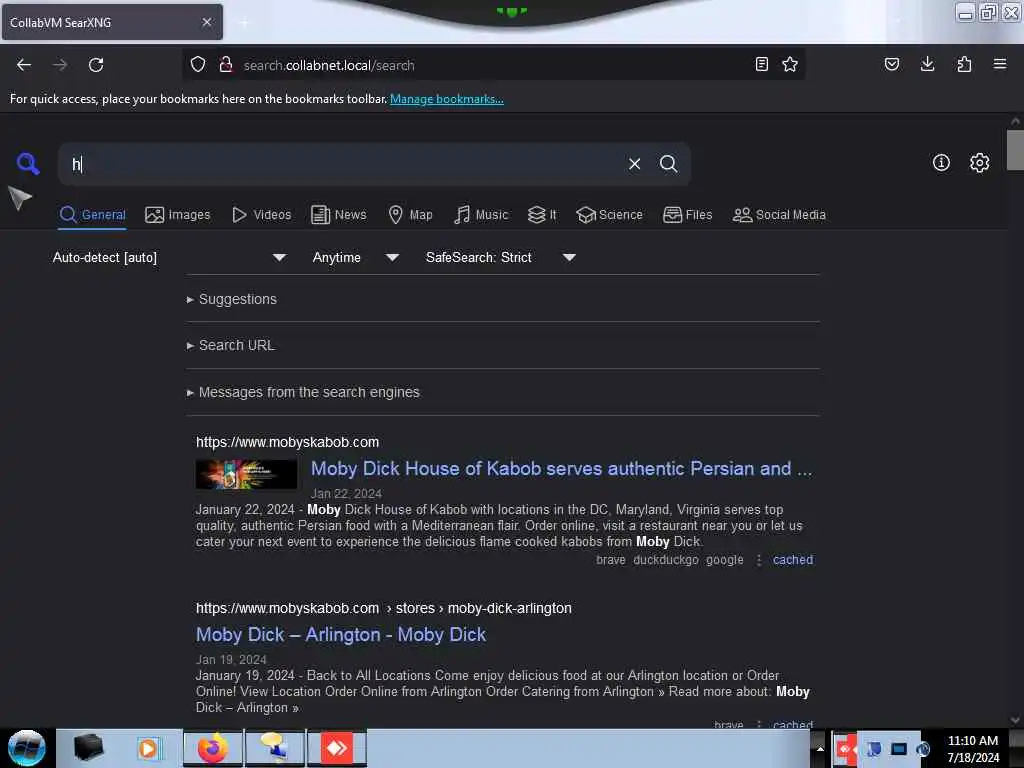Switch to the Map search category
This screenshot has height=768, width=1024.
point(410,215)
